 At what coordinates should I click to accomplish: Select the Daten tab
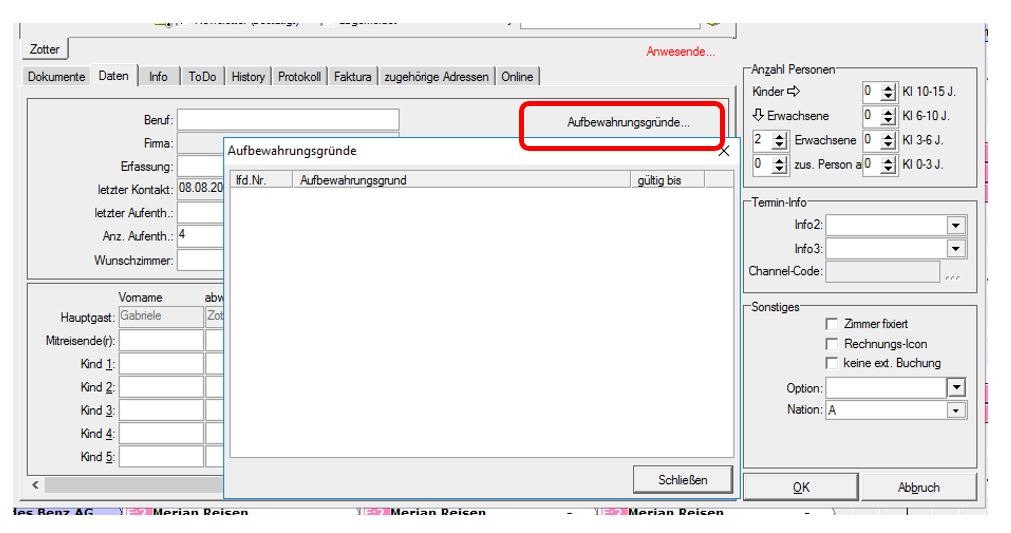pyautogui.click(x=113, y=75)
